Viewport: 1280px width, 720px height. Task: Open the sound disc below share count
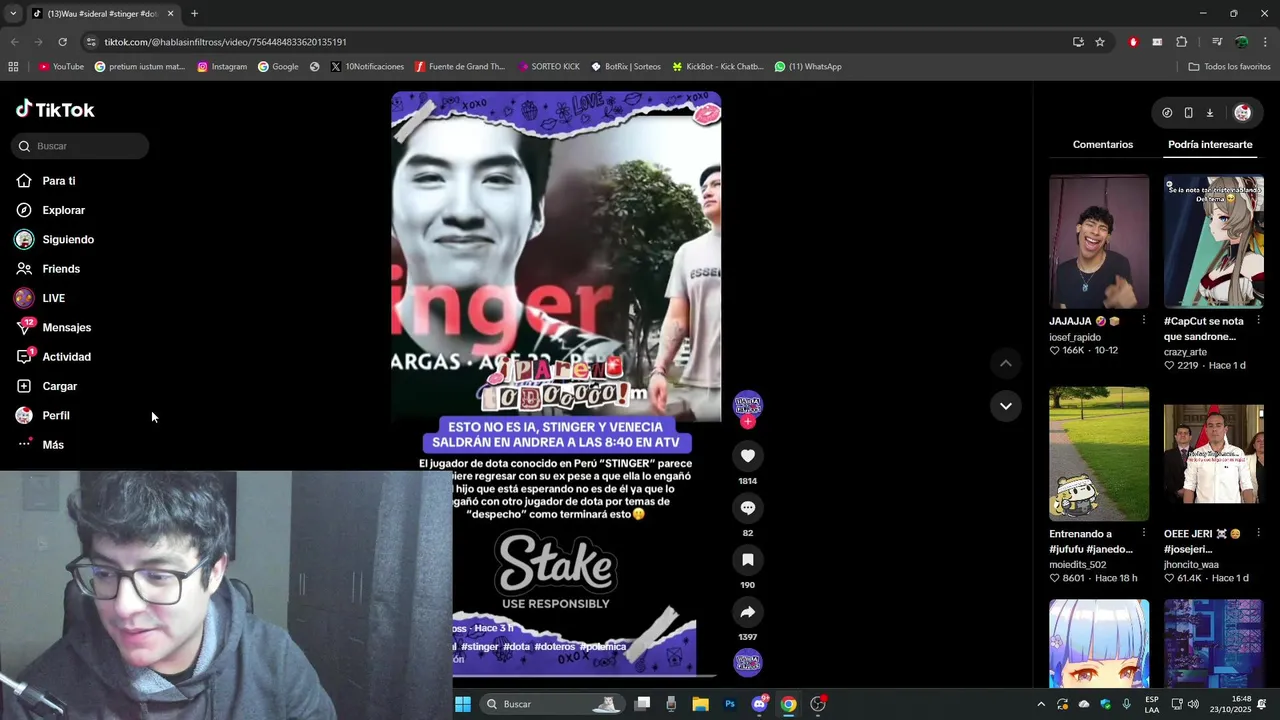point(748,662)
